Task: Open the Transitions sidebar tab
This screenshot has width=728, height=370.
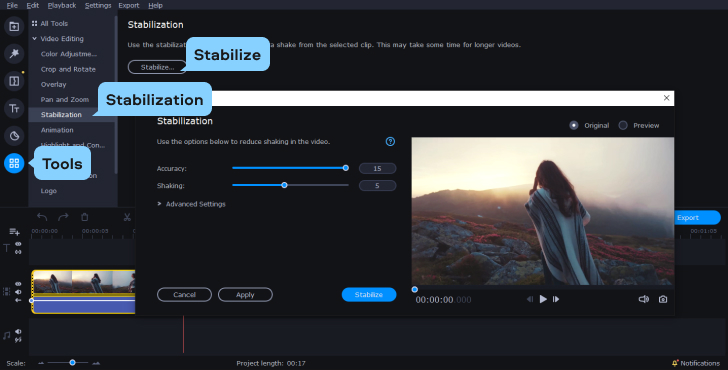Action: point(14,81)
